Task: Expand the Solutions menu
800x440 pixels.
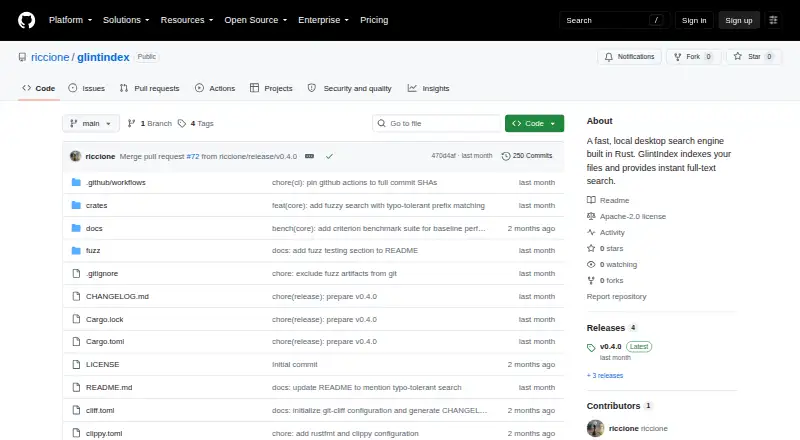Action: coord(126,20)
